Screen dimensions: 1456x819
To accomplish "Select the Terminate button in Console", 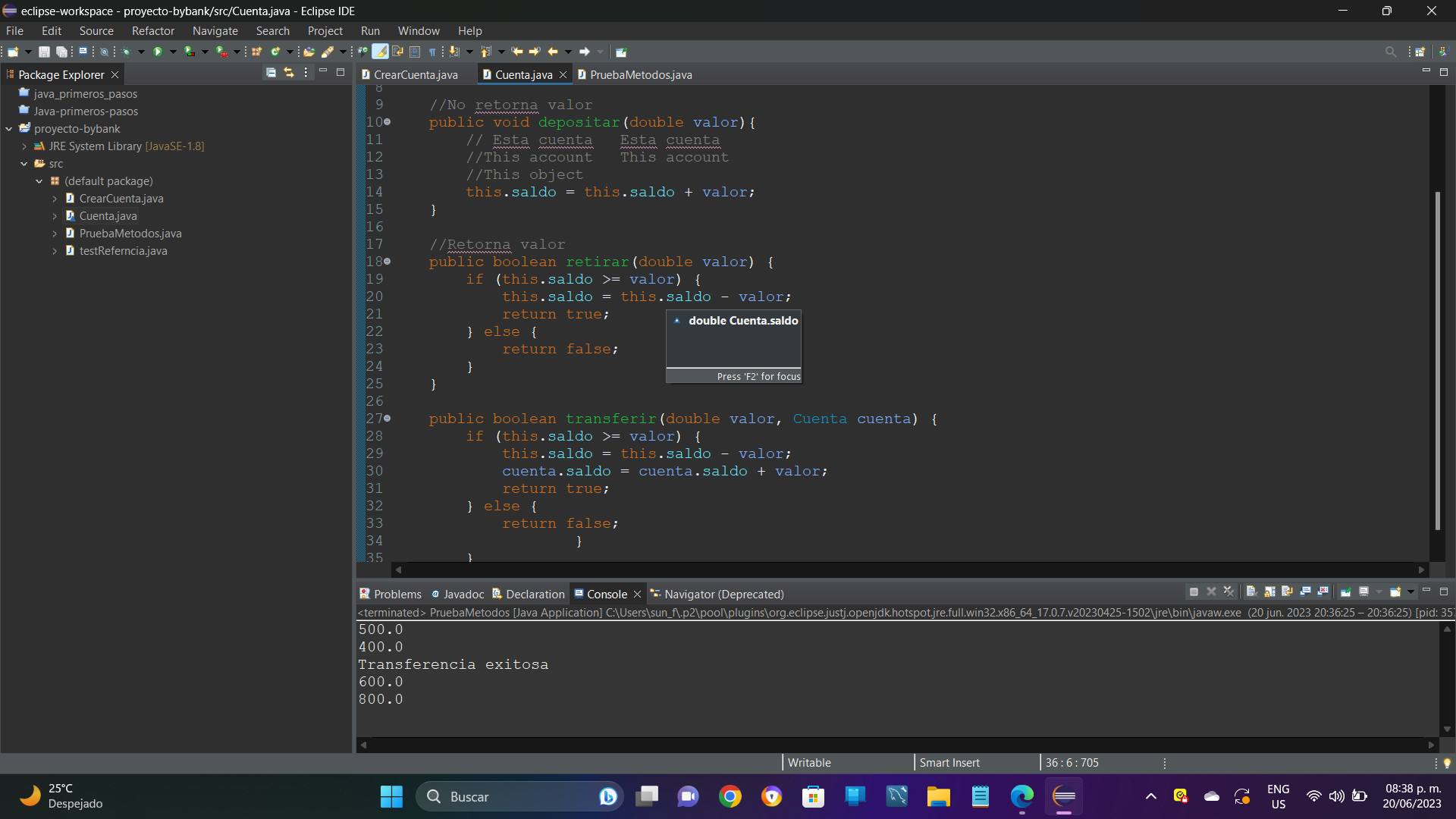I will (1191, 593).
